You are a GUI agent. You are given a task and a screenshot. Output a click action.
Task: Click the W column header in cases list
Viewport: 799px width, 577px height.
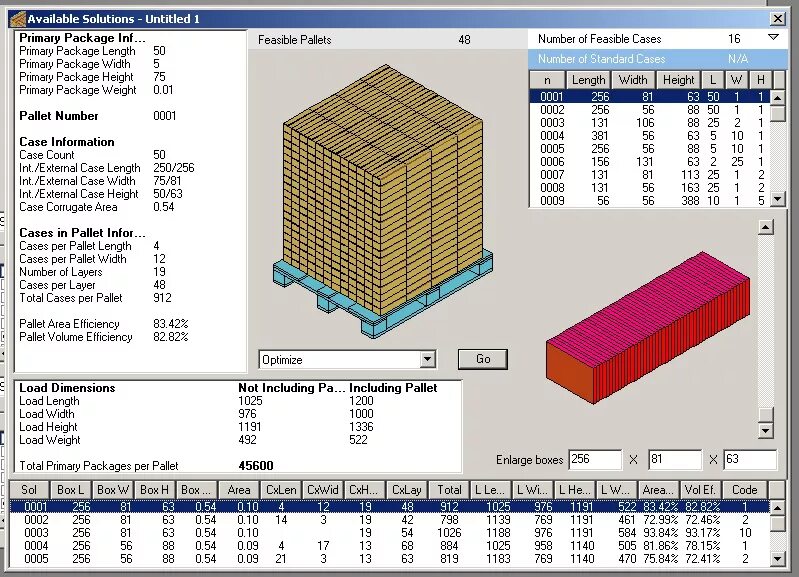pos(736,80)
